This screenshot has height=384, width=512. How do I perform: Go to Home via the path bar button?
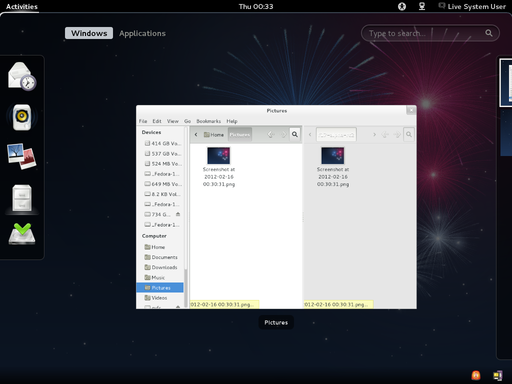click(x=214, y=135)
